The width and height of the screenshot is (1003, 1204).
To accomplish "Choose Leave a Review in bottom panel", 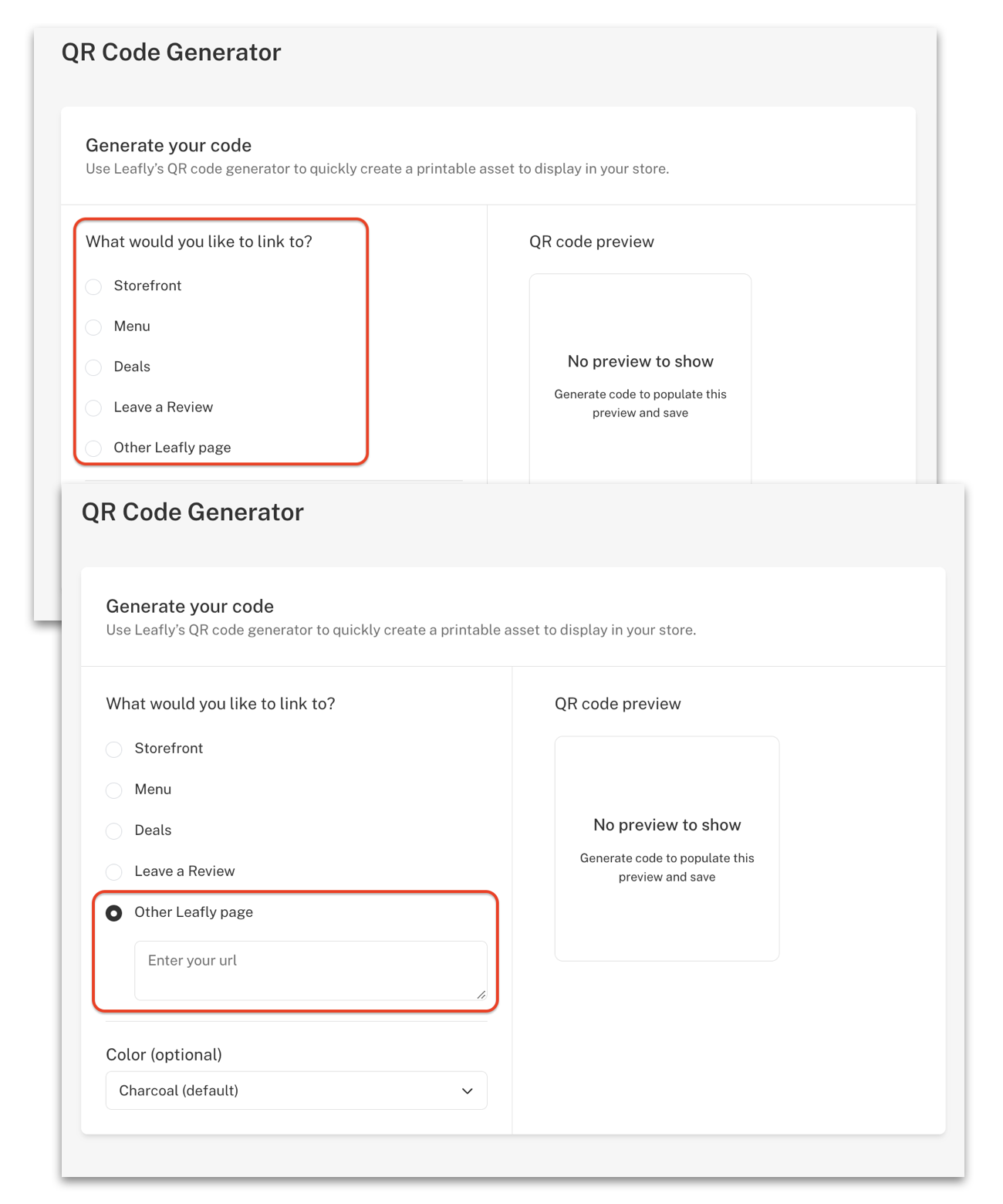I will [114, 872].
